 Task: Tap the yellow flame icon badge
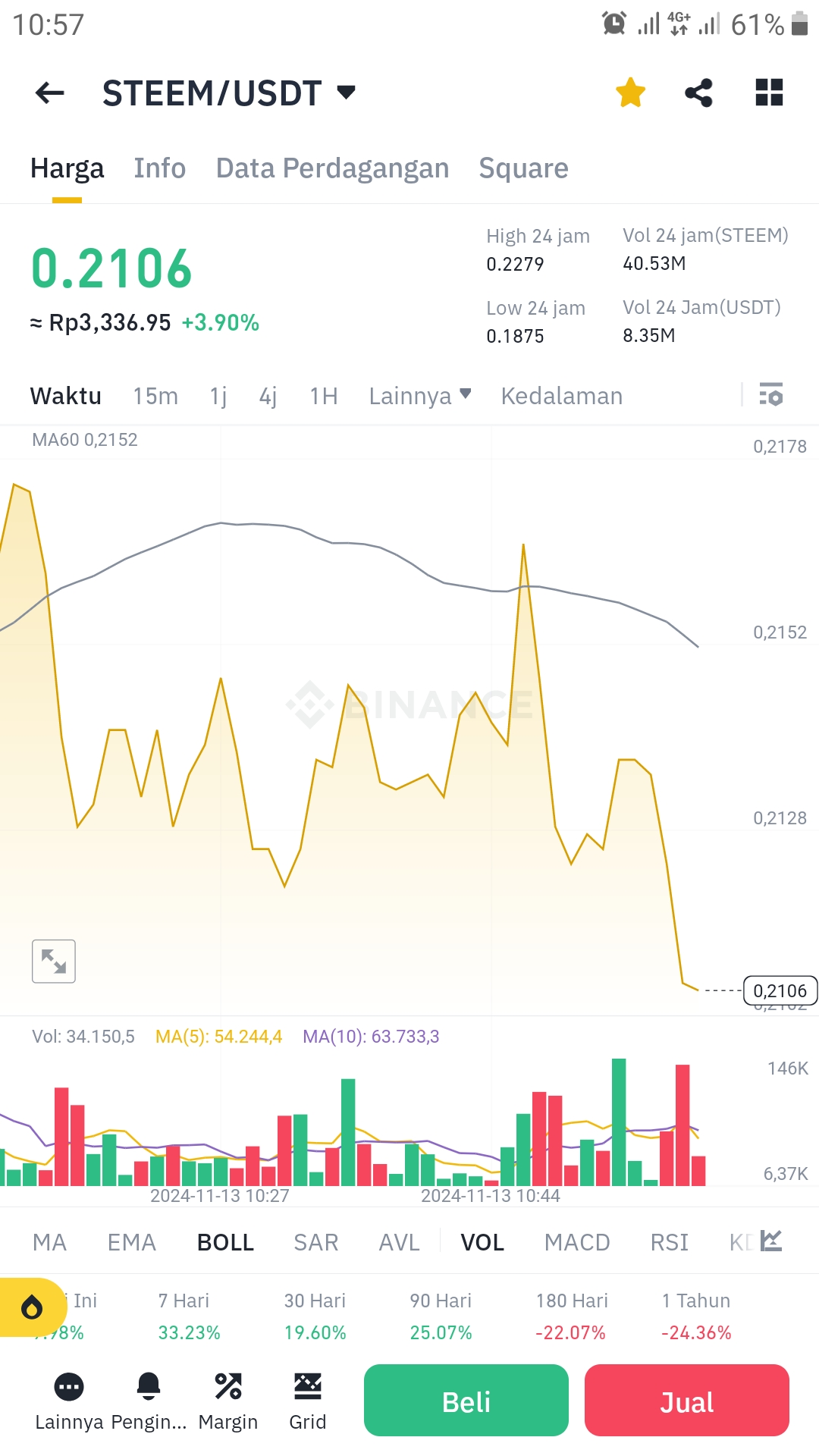(x=32, y=1307)
